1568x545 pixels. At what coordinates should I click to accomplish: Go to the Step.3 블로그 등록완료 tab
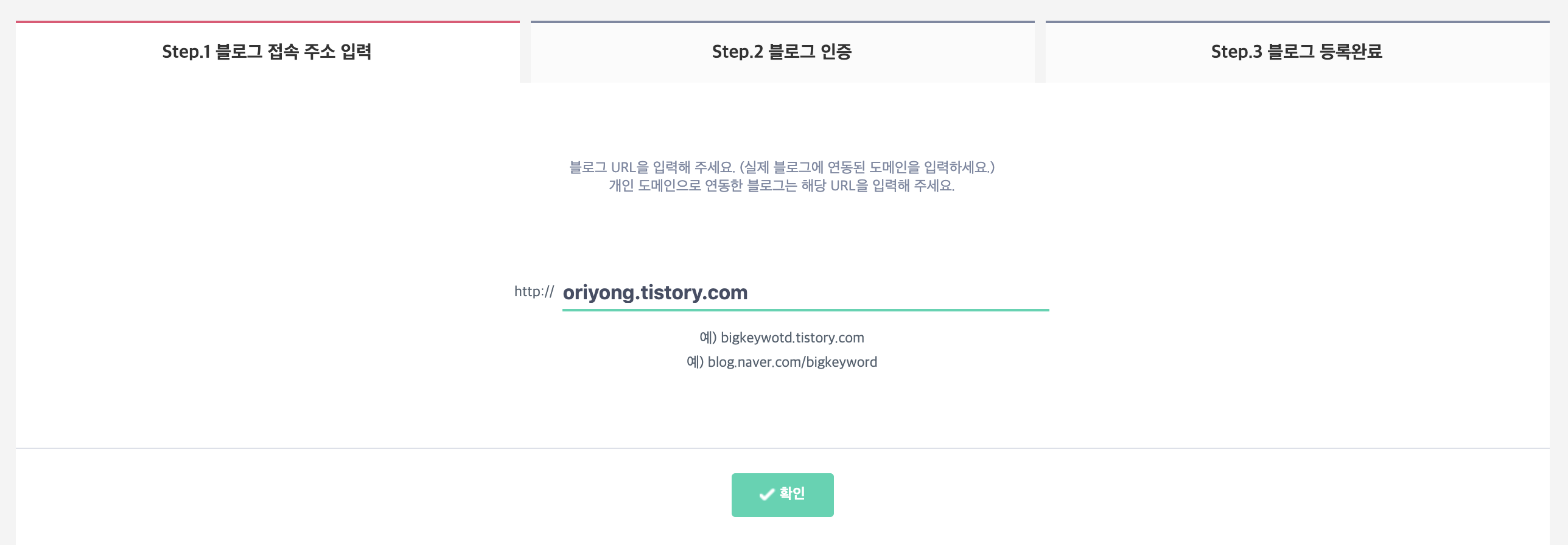coord(1297,52)
